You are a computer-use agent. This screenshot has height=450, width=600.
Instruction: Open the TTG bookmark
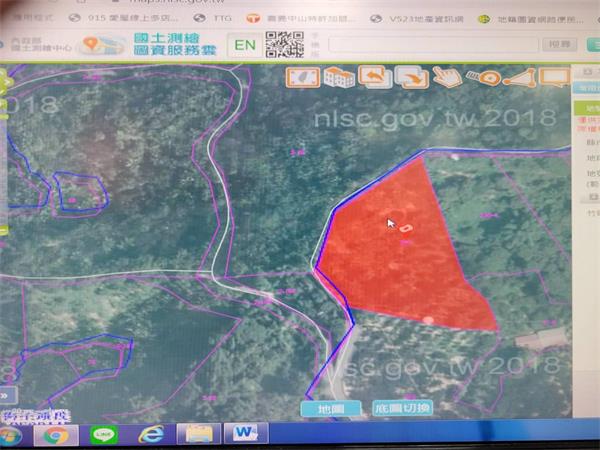pos(213,18)
